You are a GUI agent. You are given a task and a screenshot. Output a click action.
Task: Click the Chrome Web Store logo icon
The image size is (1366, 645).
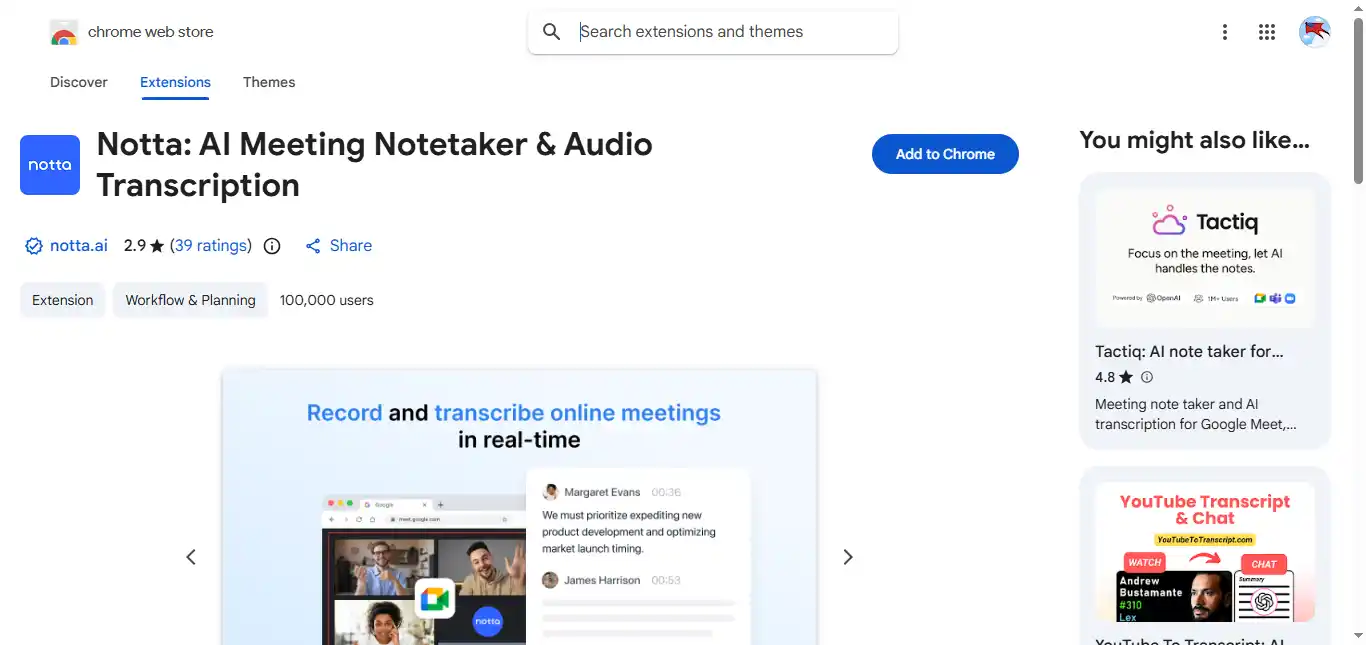pyautogui.click(x=63, y=33)
